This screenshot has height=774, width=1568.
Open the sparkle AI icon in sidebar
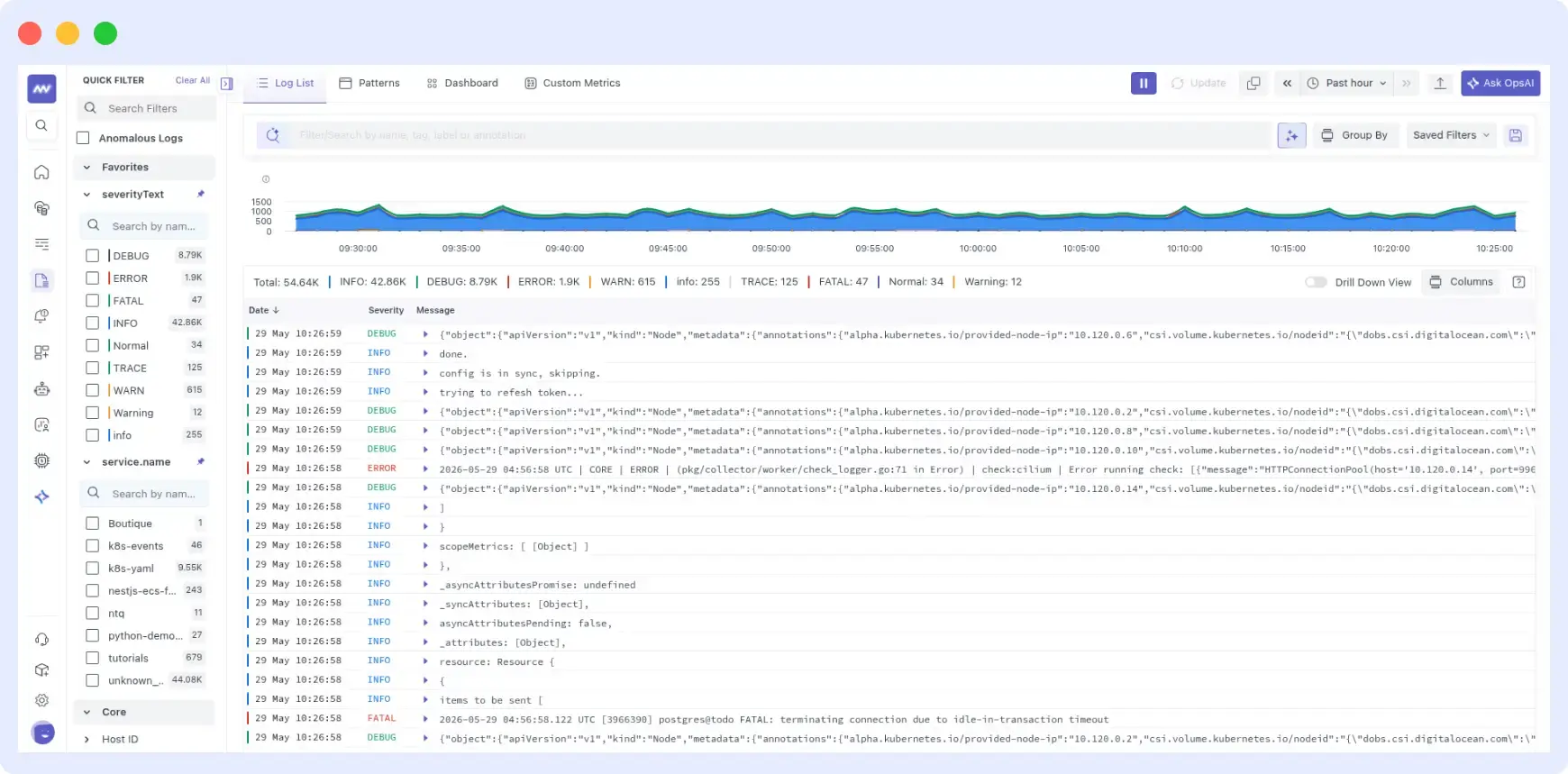[x=41, y=496]
